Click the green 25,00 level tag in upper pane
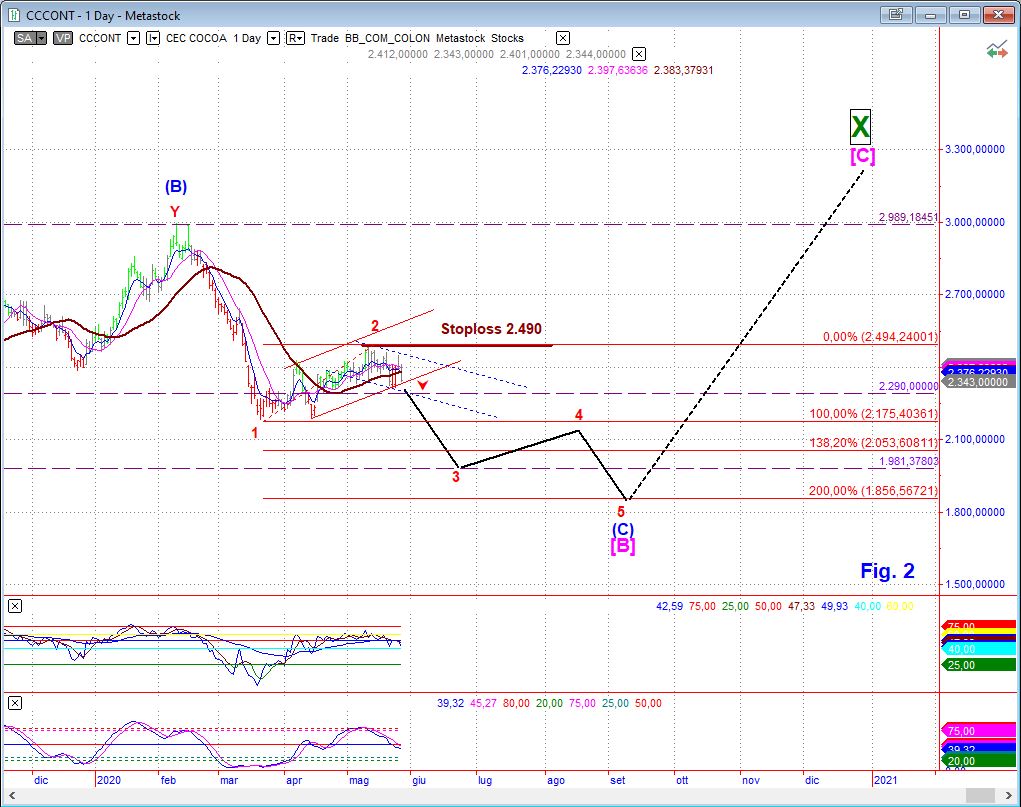Screen dimensions: 1021x807 click(979, 665)
